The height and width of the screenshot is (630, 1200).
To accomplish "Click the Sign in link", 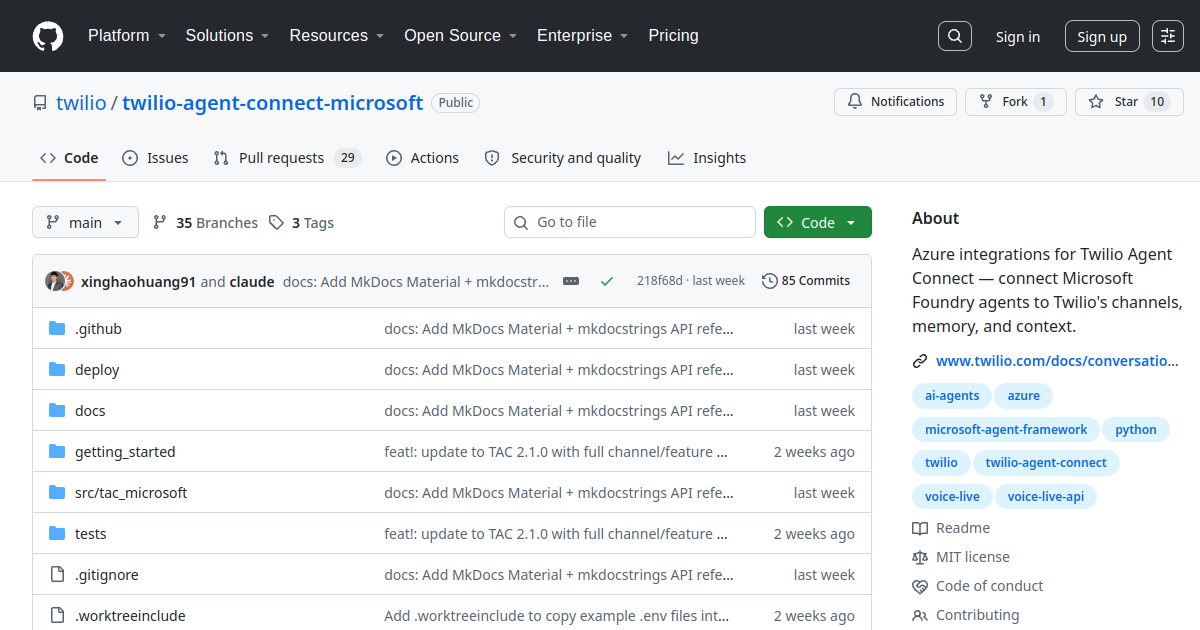I will [1017, 37].
